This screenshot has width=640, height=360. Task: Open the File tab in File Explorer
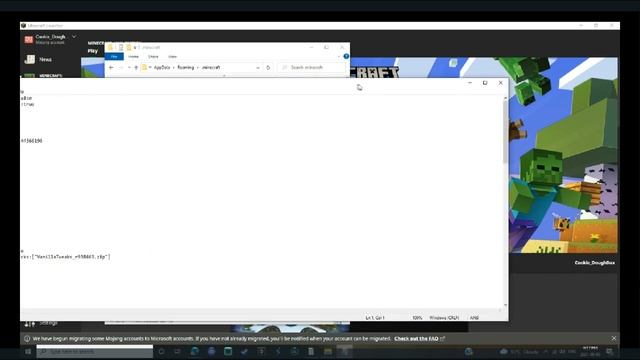pyautogui.click(x=114, y=56)
